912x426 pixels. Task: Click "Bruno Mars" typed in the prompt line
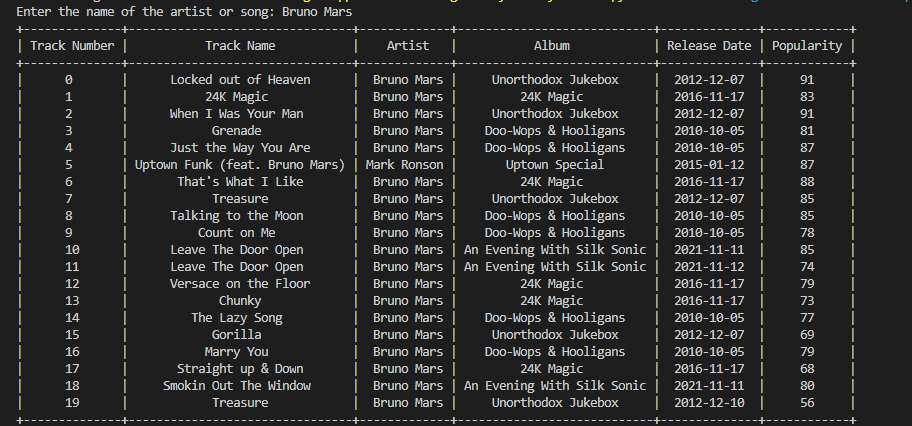click(x=317, y=12)
